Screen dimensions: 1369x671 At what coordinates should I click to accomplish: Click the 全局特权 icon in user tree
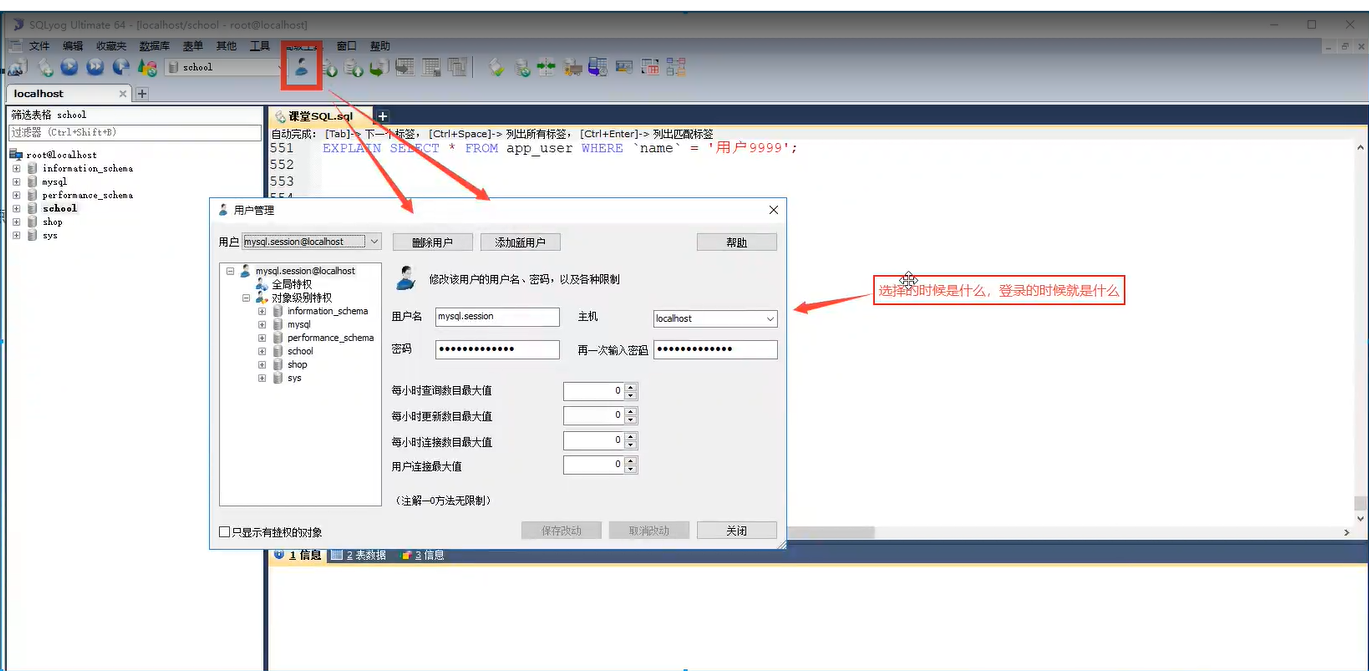(x=262, y=284)
